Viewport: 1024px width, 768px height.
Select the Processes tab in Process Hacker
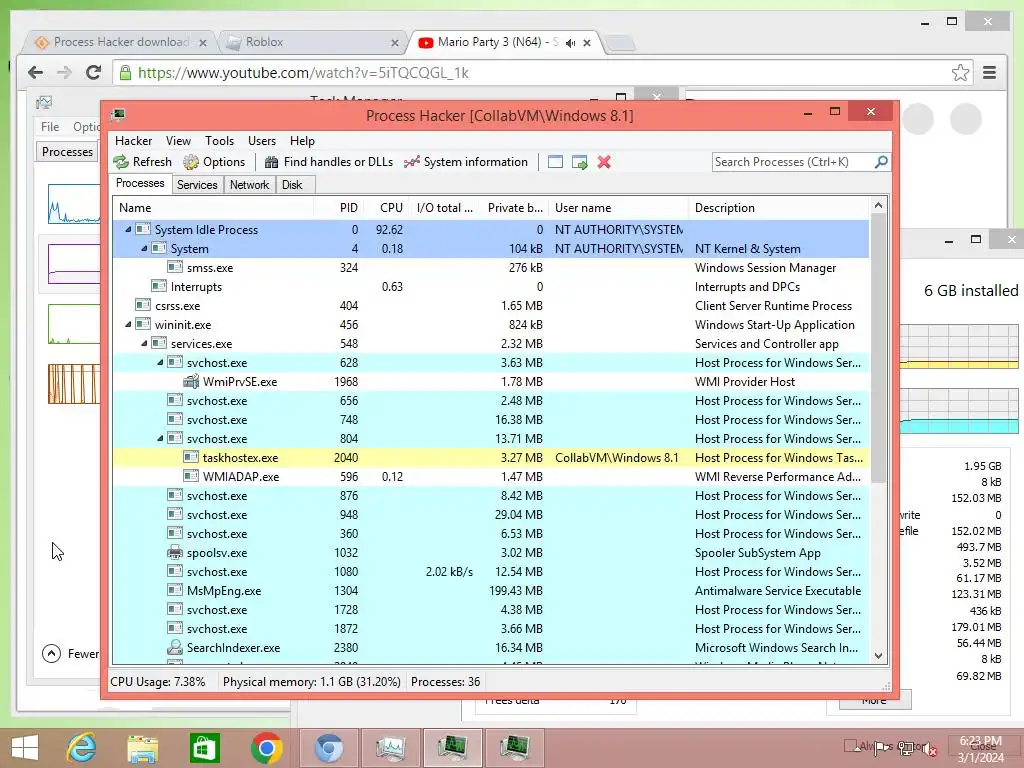pos(140,184)
